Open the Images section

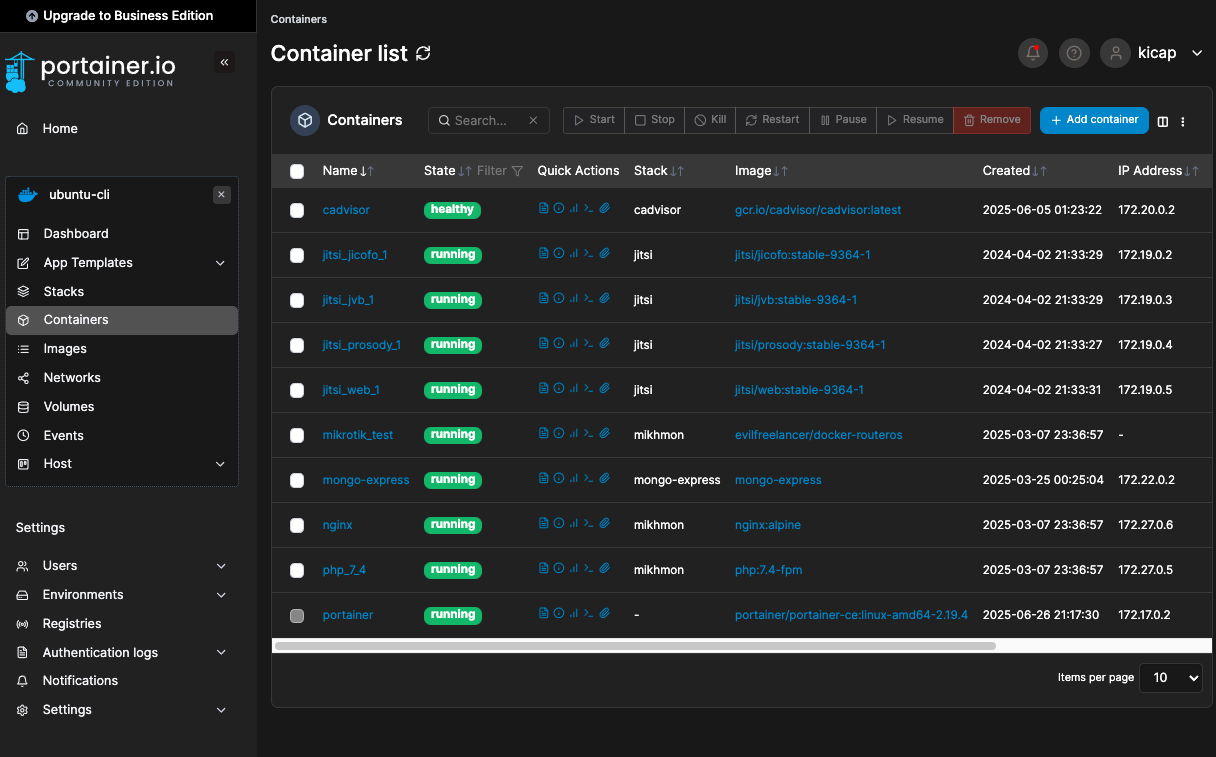[65, 349]
